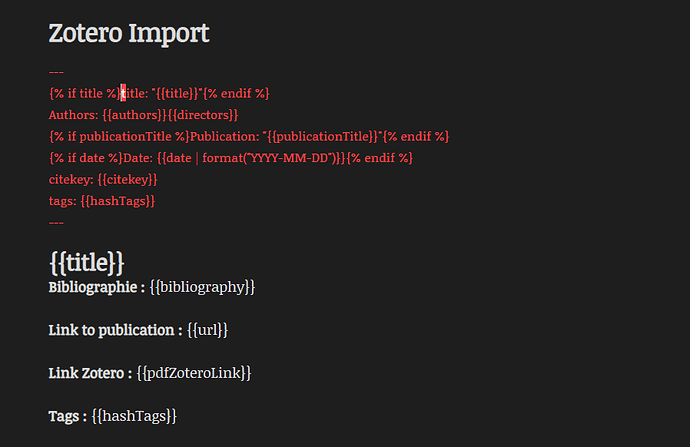Click the red "tags: {{hashTags}}" frontmatter line
Image resolution: width=690 pixels, height=447 pixels.
pos(102,201)
